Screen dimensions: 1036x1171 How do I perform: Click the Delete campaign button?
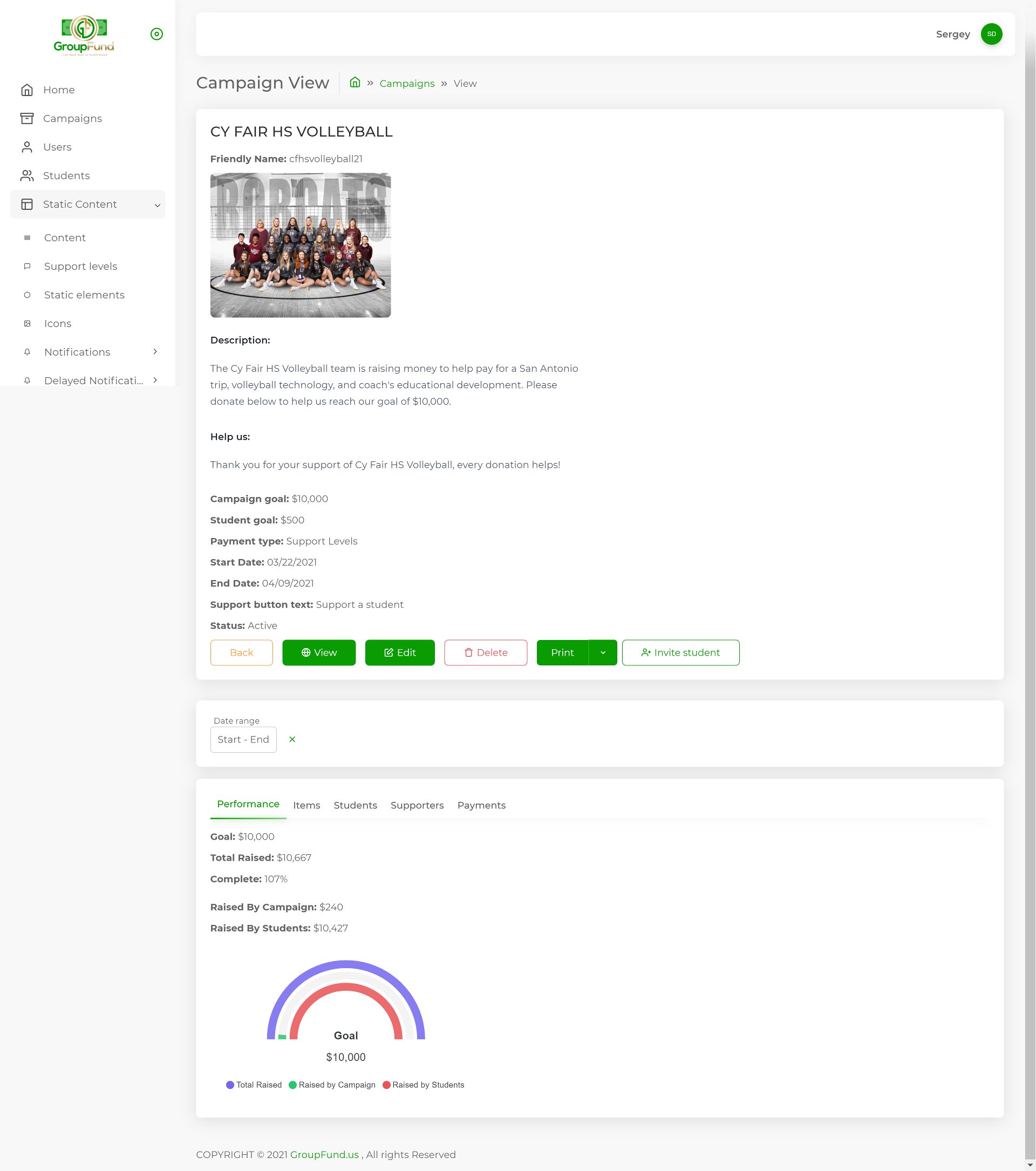click(x=485, y=652)
